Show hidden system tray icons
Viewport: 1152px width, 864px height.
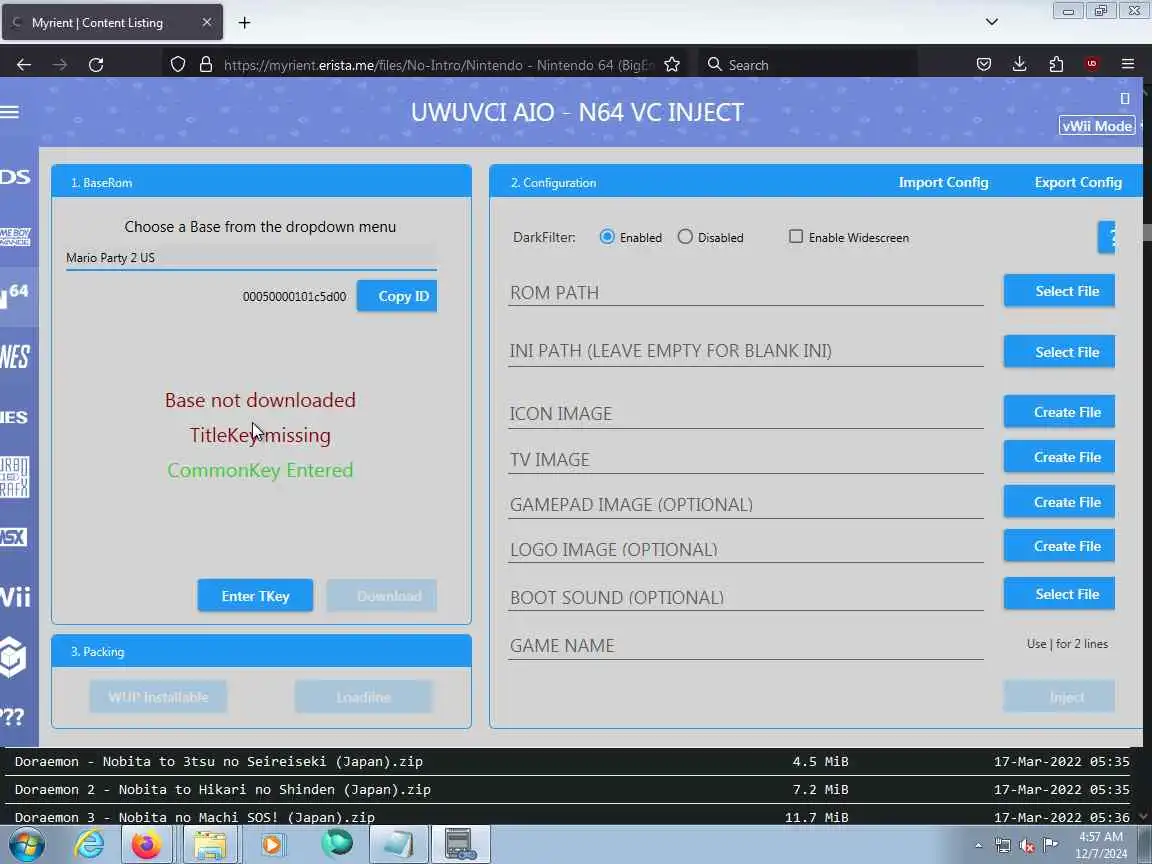(x=979, y=846)
